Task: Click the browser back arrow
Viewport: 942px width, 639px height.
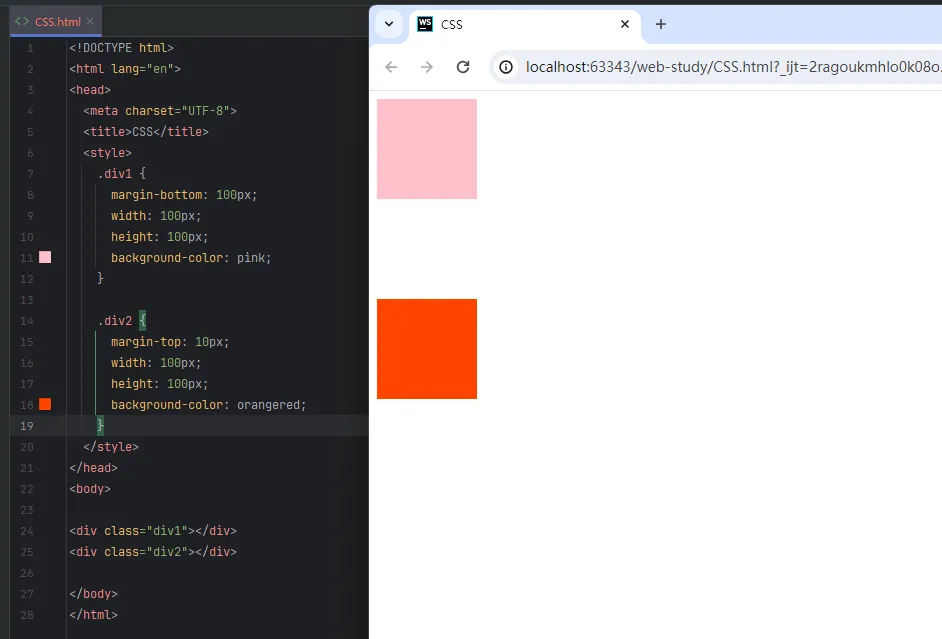Action: pyautogui.click(x=391, y=67)
